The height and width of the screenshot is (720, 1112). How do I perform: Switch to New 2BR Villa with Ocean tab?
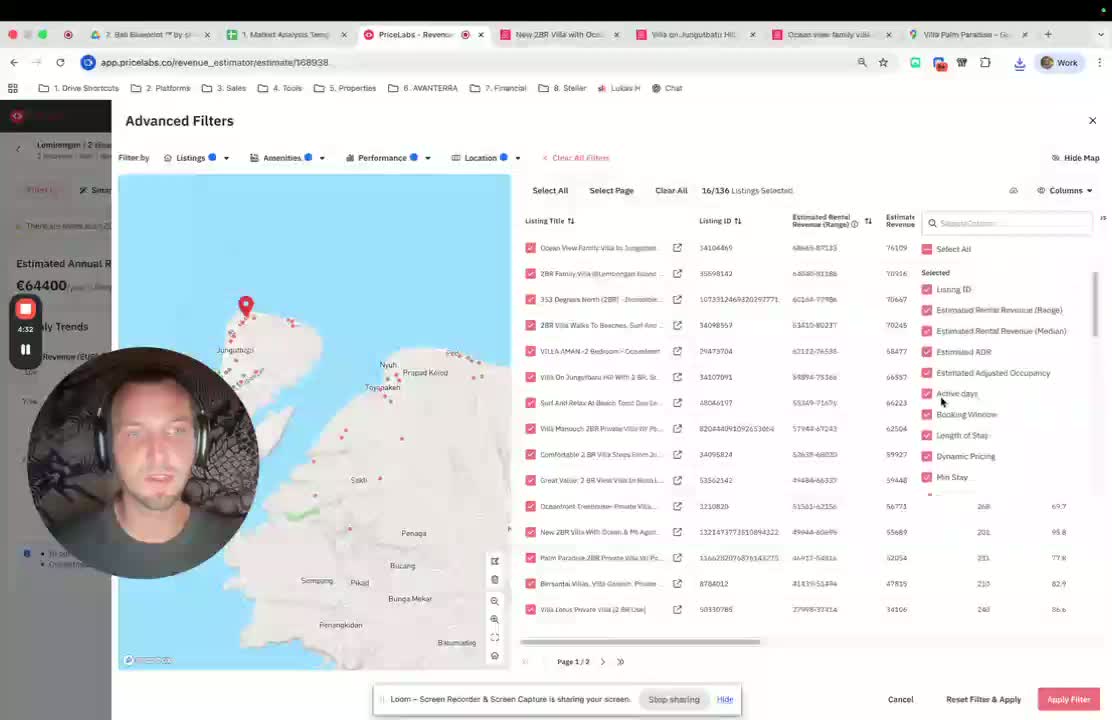pos(558,34)
